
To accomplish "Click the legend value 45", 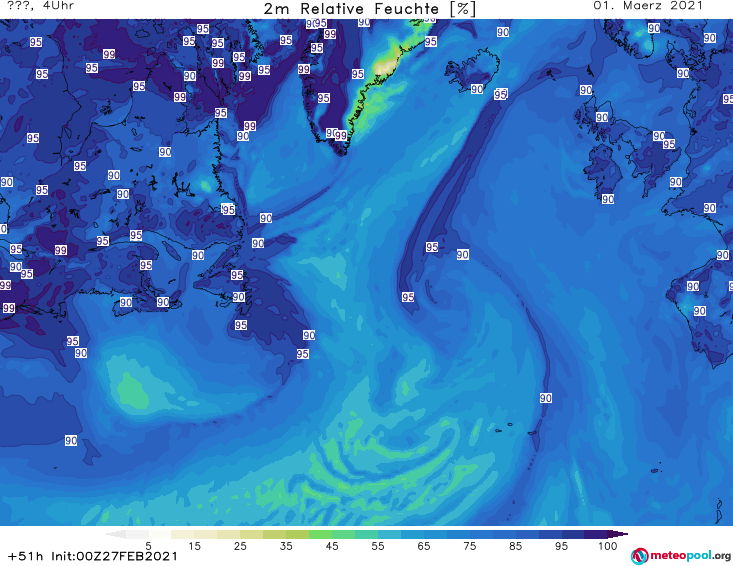I will [332, 546].
